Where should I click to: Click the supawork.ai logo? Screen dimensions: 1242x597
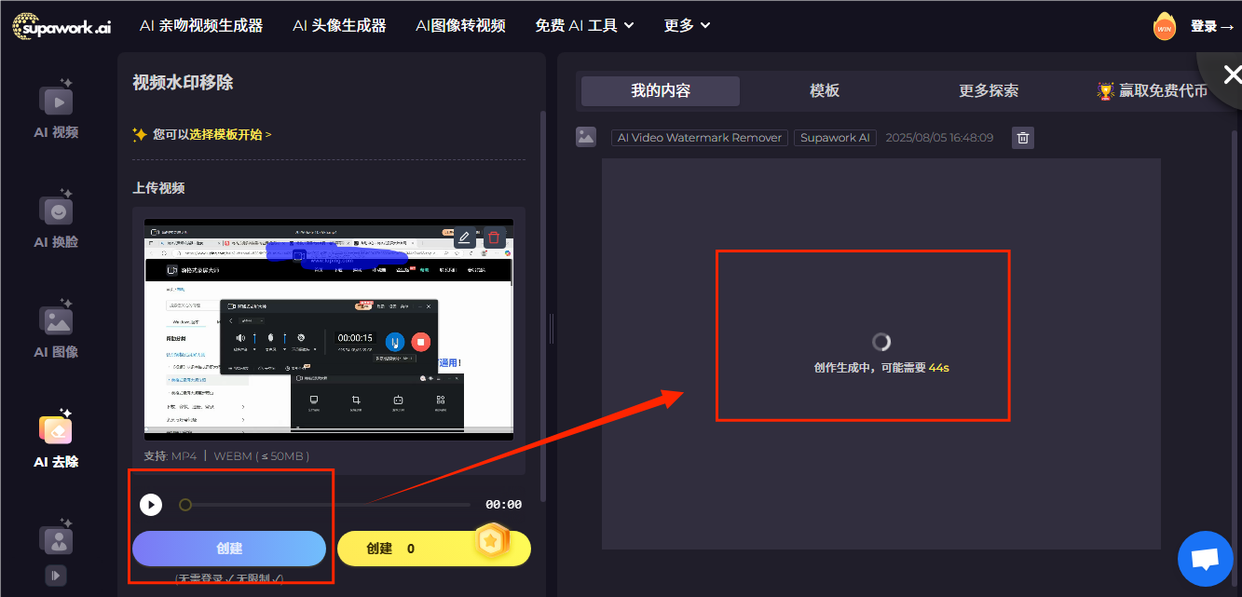pyautogui.click(x=62, y=26)
